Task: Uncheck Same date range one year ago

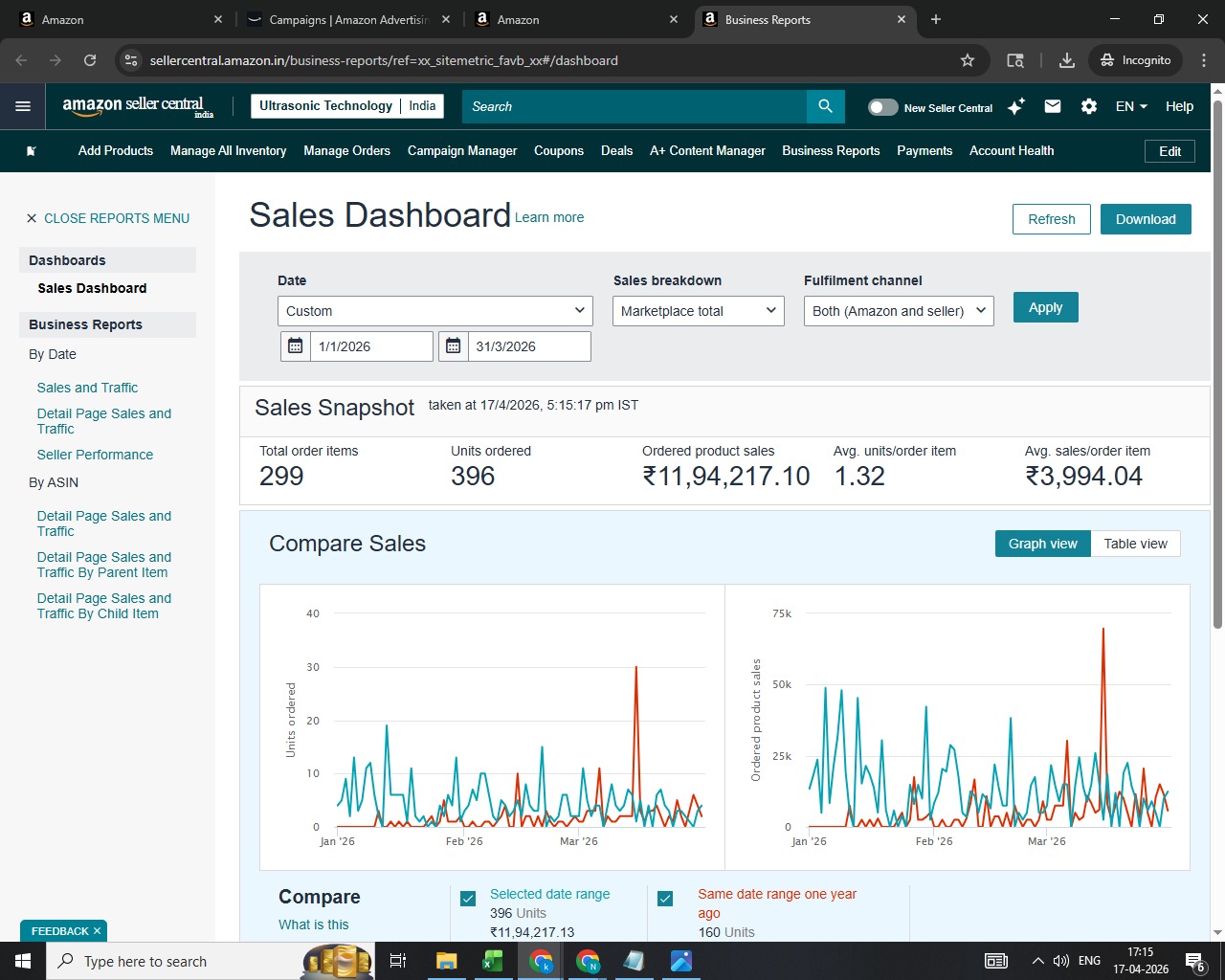Action: (x=665, y=899)
